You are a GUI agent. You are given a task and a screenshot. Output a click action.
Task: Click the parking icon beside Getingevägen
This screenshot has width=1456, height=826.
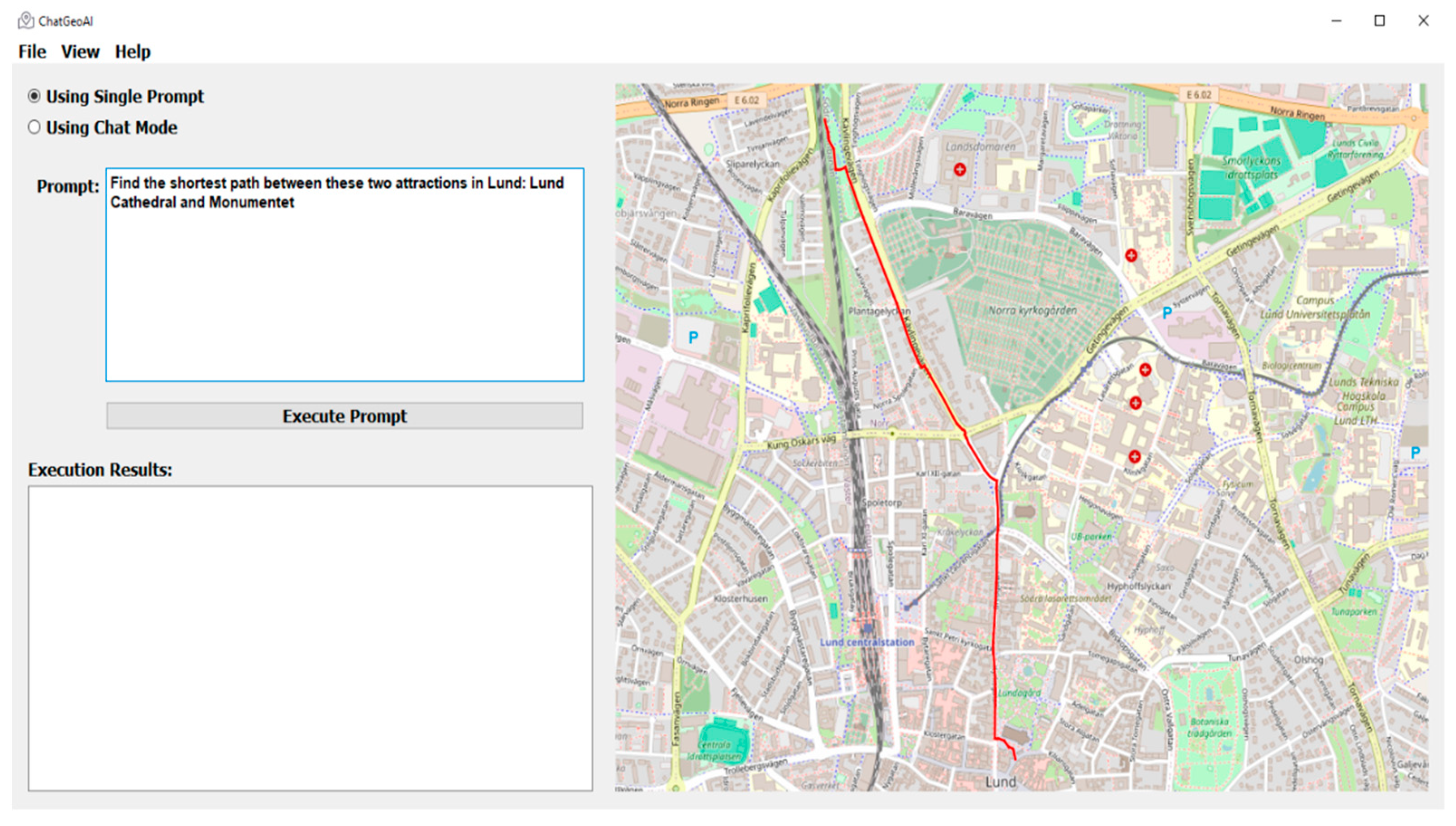point(1167,312)
